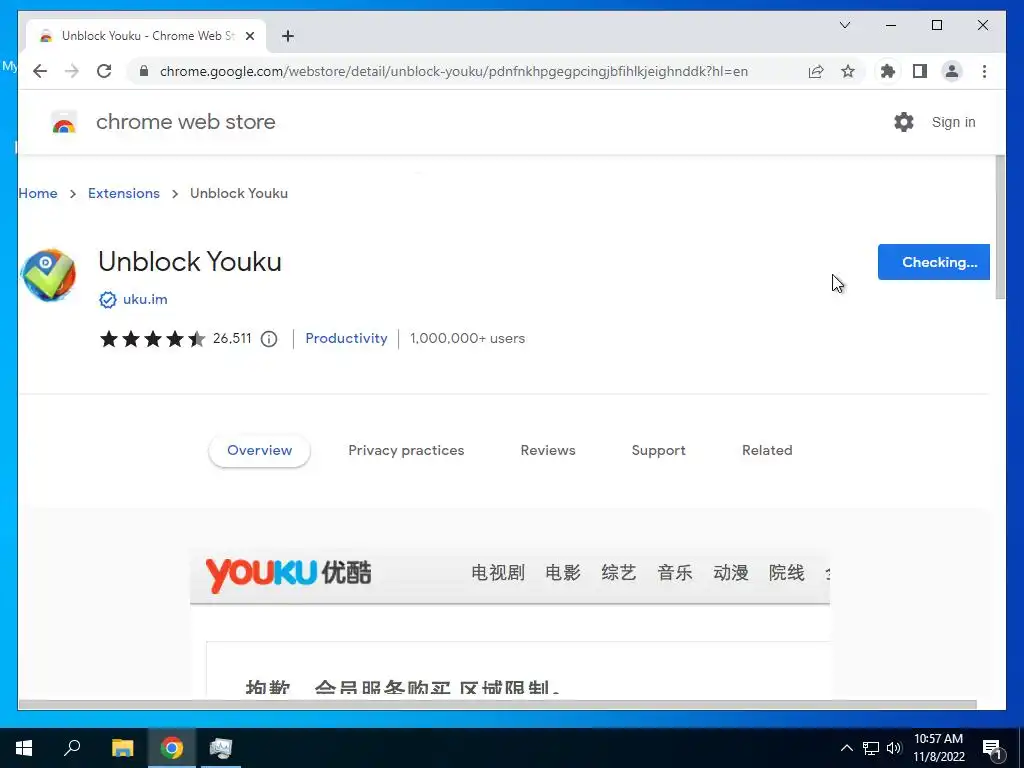The image size is (1024, 768).
Task: View site information via the padlock icon
Action: click(x=144, y=71)
